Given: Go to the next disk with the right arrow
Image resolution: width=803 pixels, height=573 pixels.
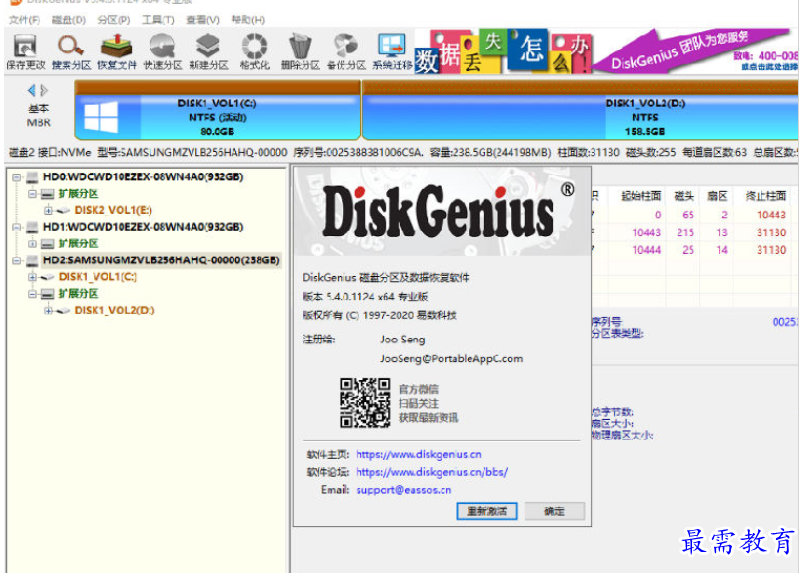Looking at the screenshot, I should 44,91.
